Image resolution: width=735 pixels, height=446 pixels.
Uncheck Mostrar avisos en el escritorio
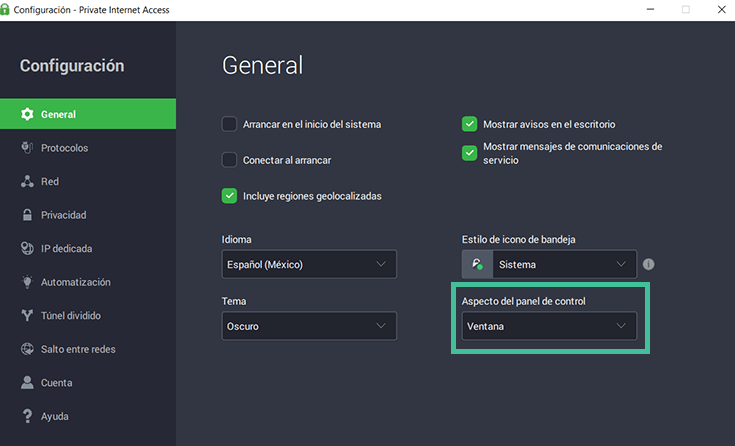tap(469, 124)
